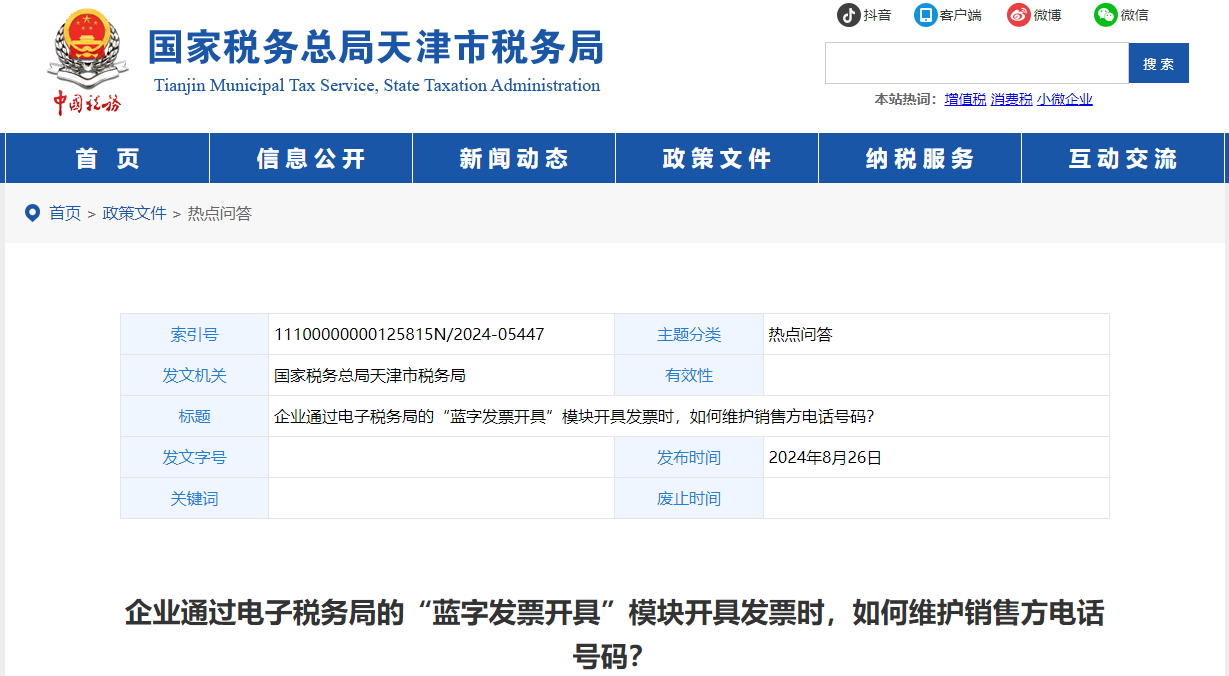
Task: Click the location marker icon in breadcrumb
Action: coord(30,212)
